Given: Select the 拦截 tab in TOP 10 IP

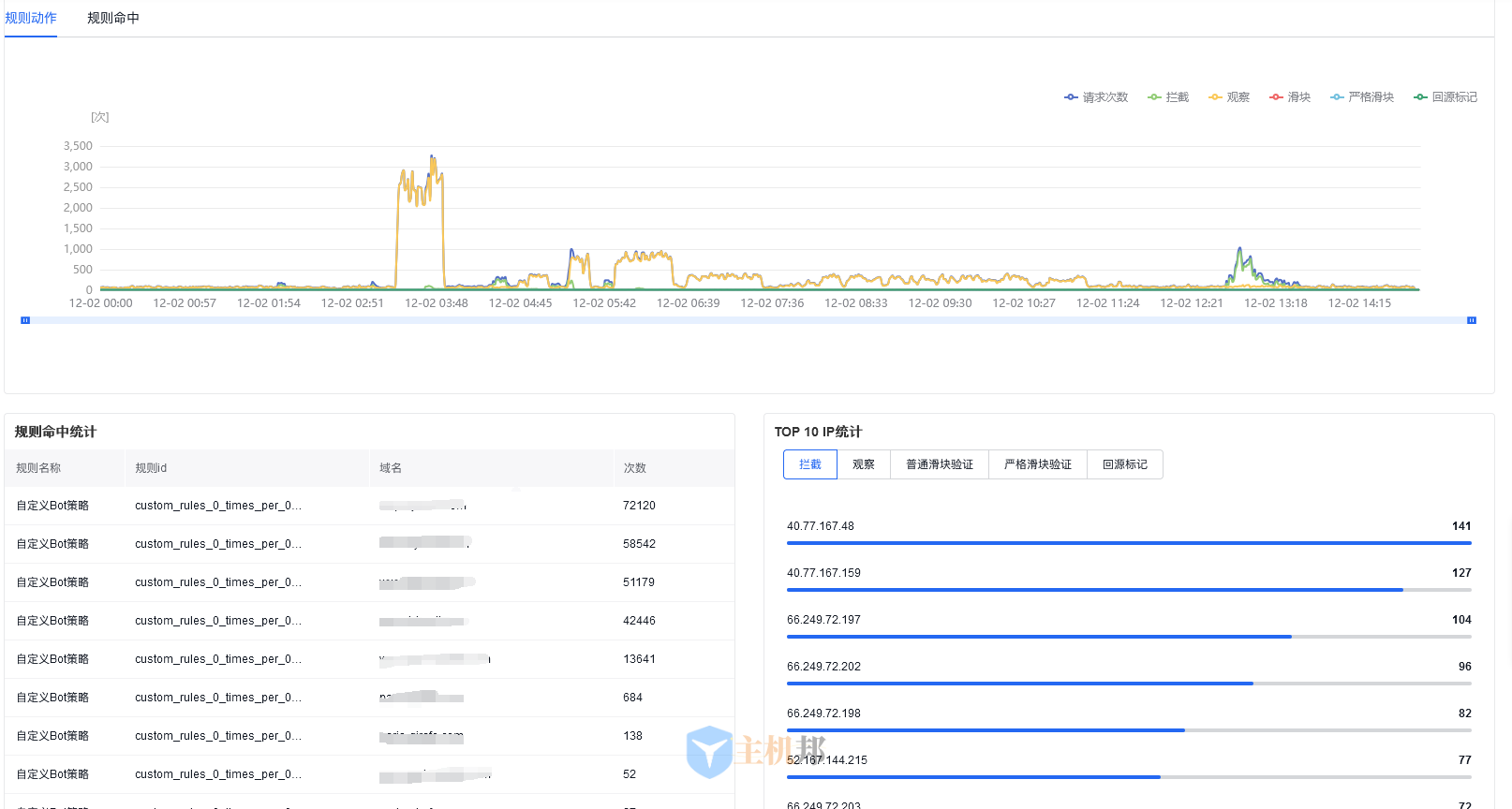Looking at the screenshot, I should point(810,464).
